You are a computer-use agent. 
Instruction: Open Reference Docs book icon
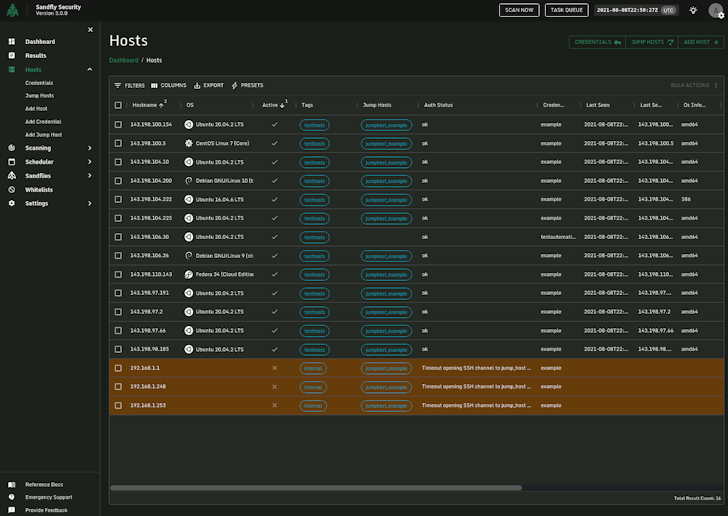(12, 484)
